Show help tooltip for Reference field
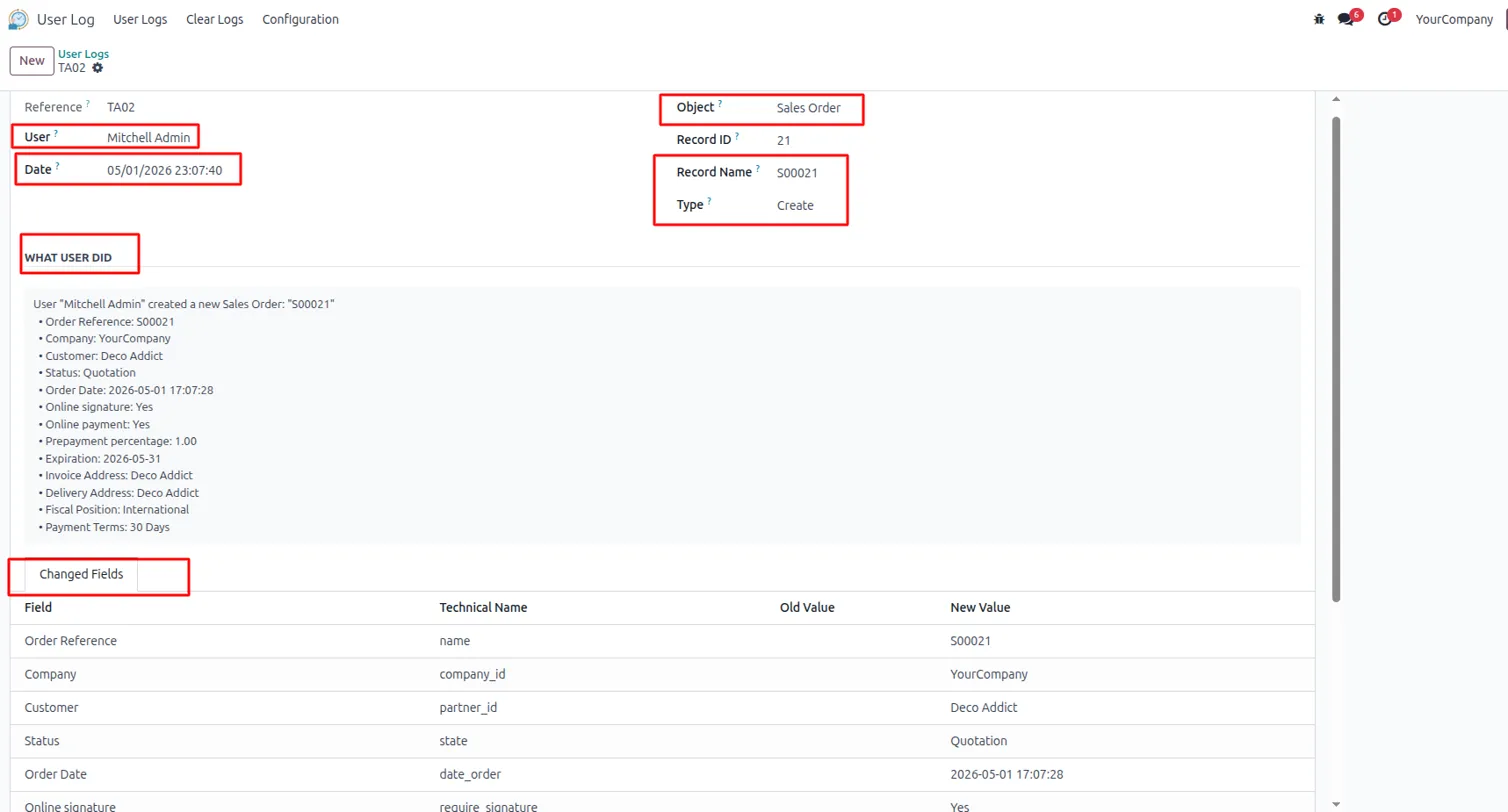 click(x=87, y=103)
